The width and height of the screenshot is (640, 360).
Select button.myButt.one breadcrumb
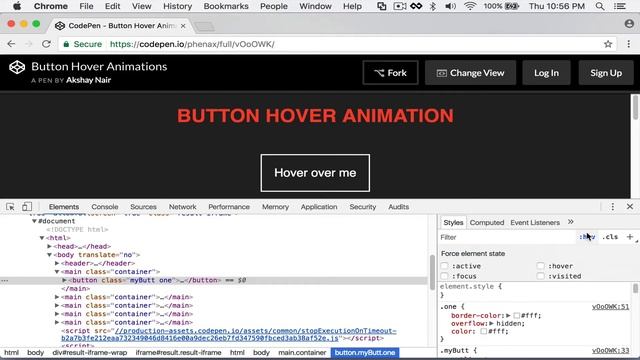[x=365, y=353]
